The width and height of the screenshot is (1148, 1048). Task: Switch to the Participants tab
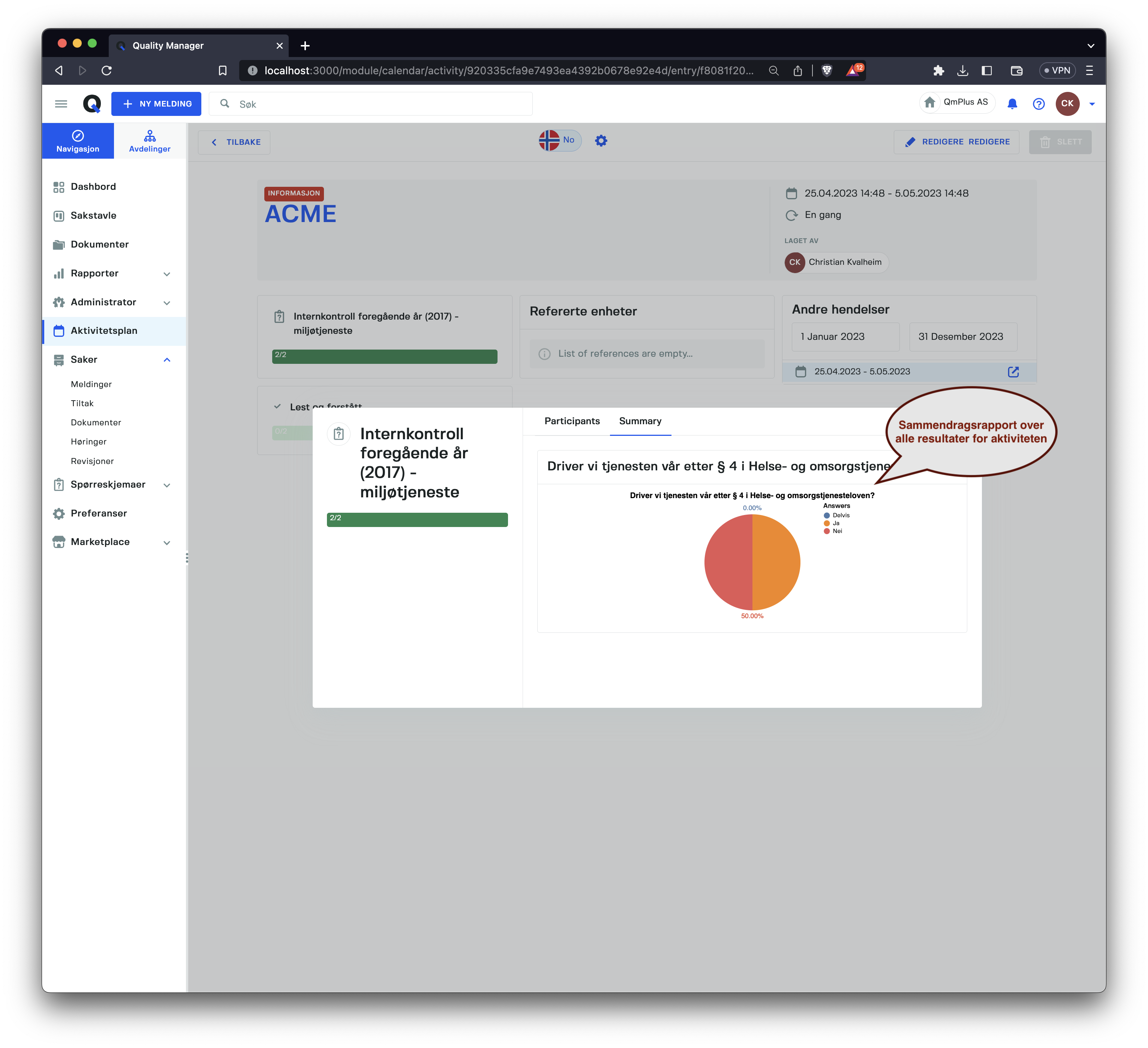pyautogui.click(x=572, y=421)
